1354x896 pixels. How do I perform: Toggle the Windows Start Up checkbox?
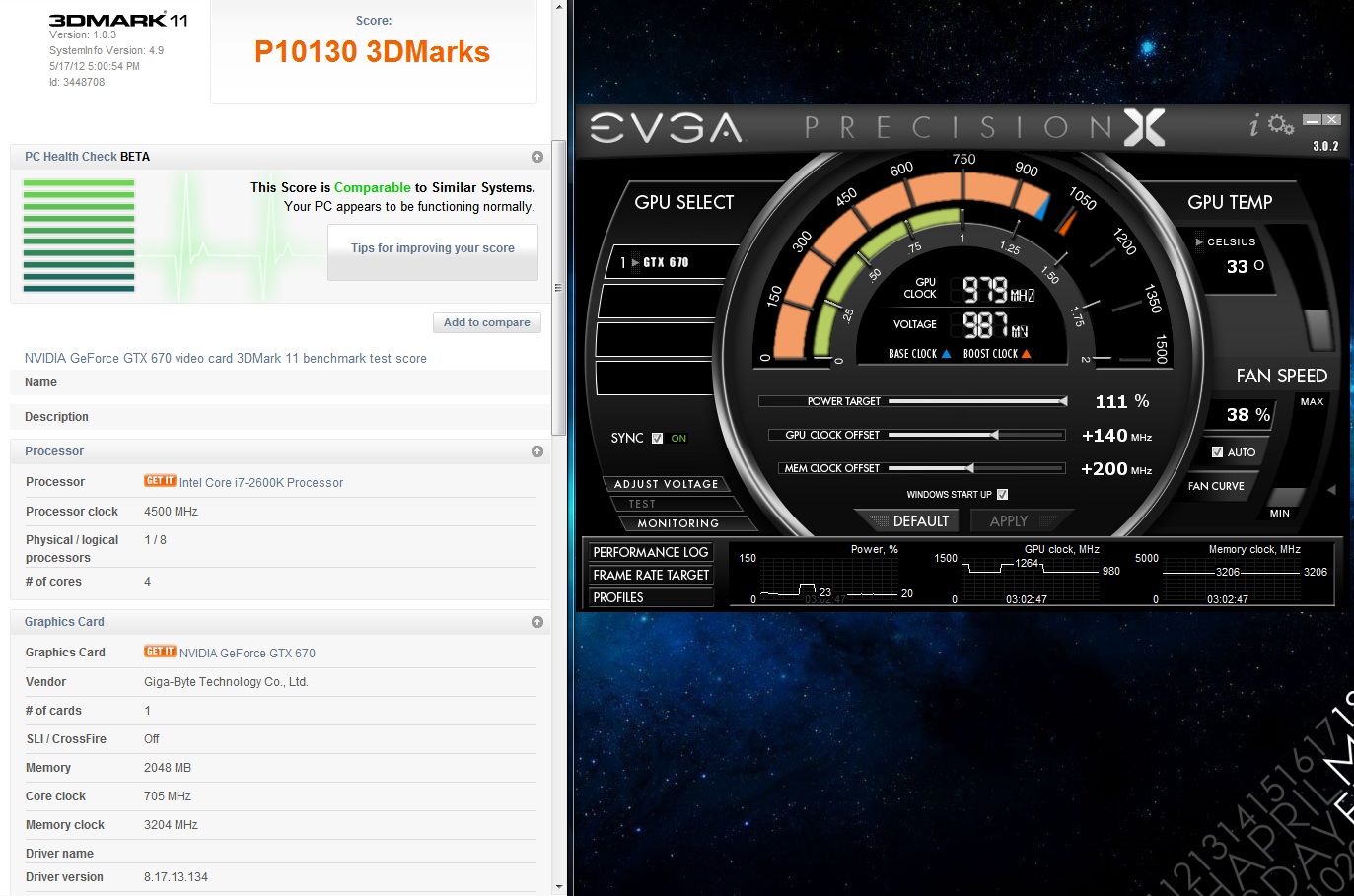coord(1002,495)
